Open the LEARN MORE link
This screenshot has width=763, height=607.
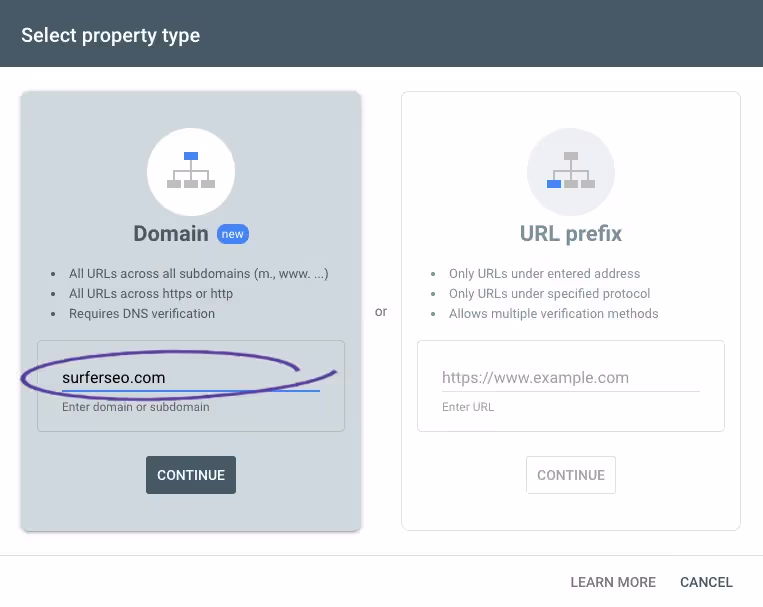coord(613,582)
